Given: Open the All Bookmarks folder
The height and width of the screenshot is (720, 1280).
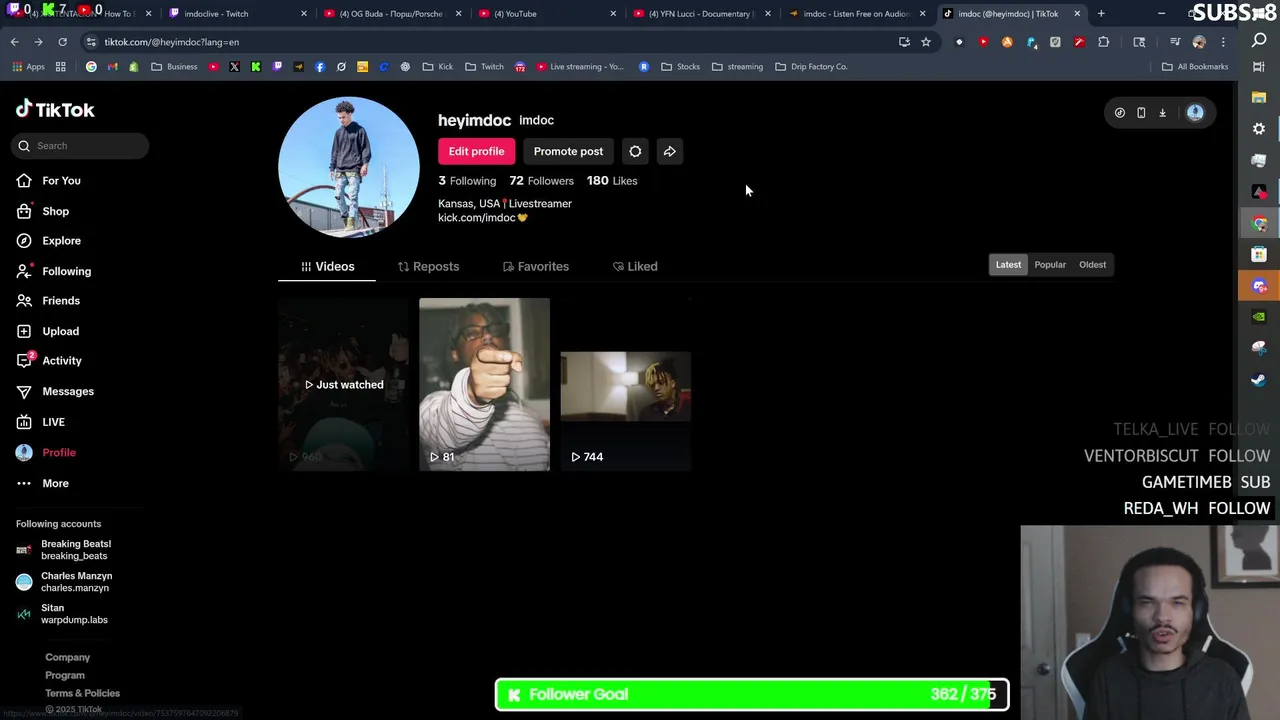Looking at the screenshot, I should (1195, 67).
